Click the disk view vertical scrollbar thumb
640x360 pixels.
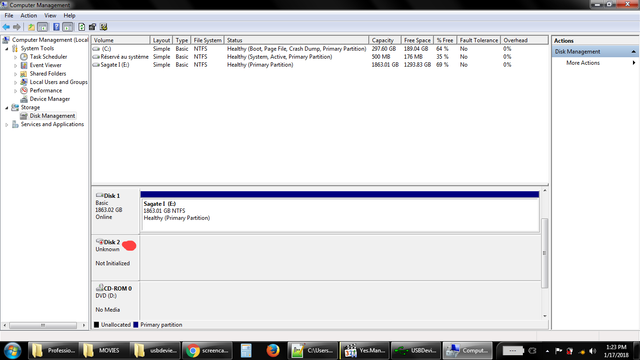[x=544, y=253]
